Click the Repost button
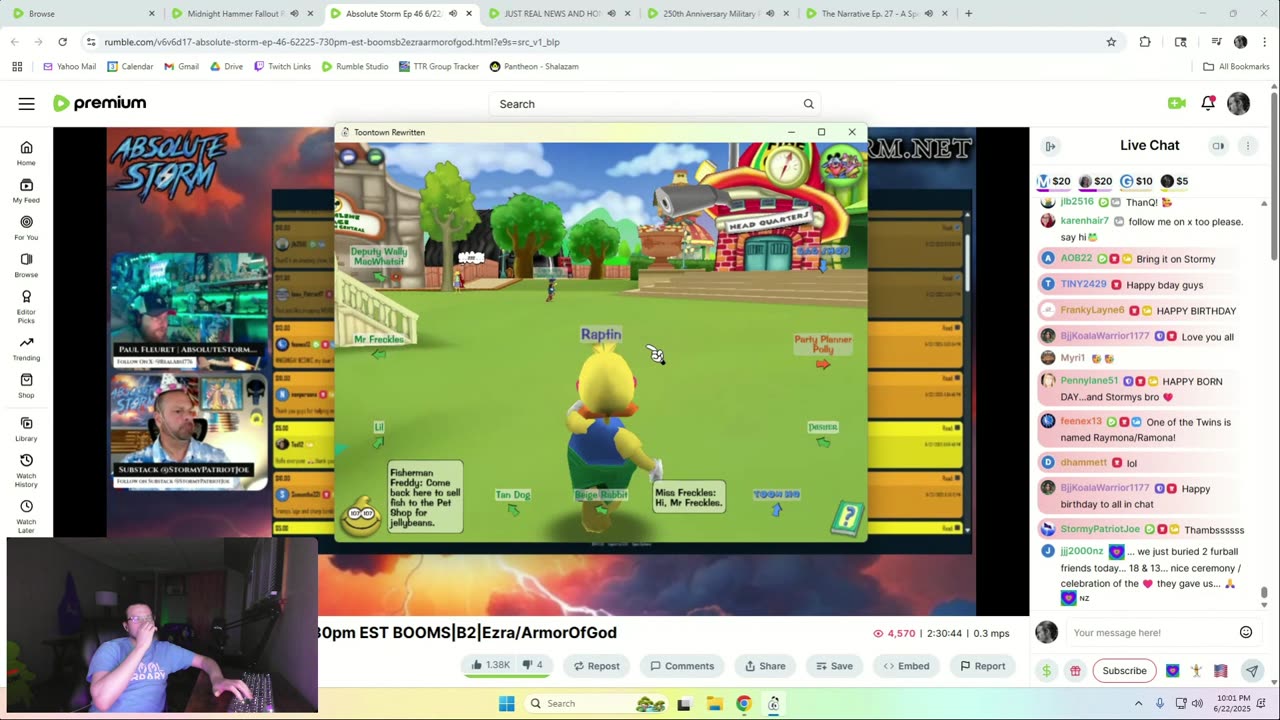The image size is (1280, 720). point(596,666)
